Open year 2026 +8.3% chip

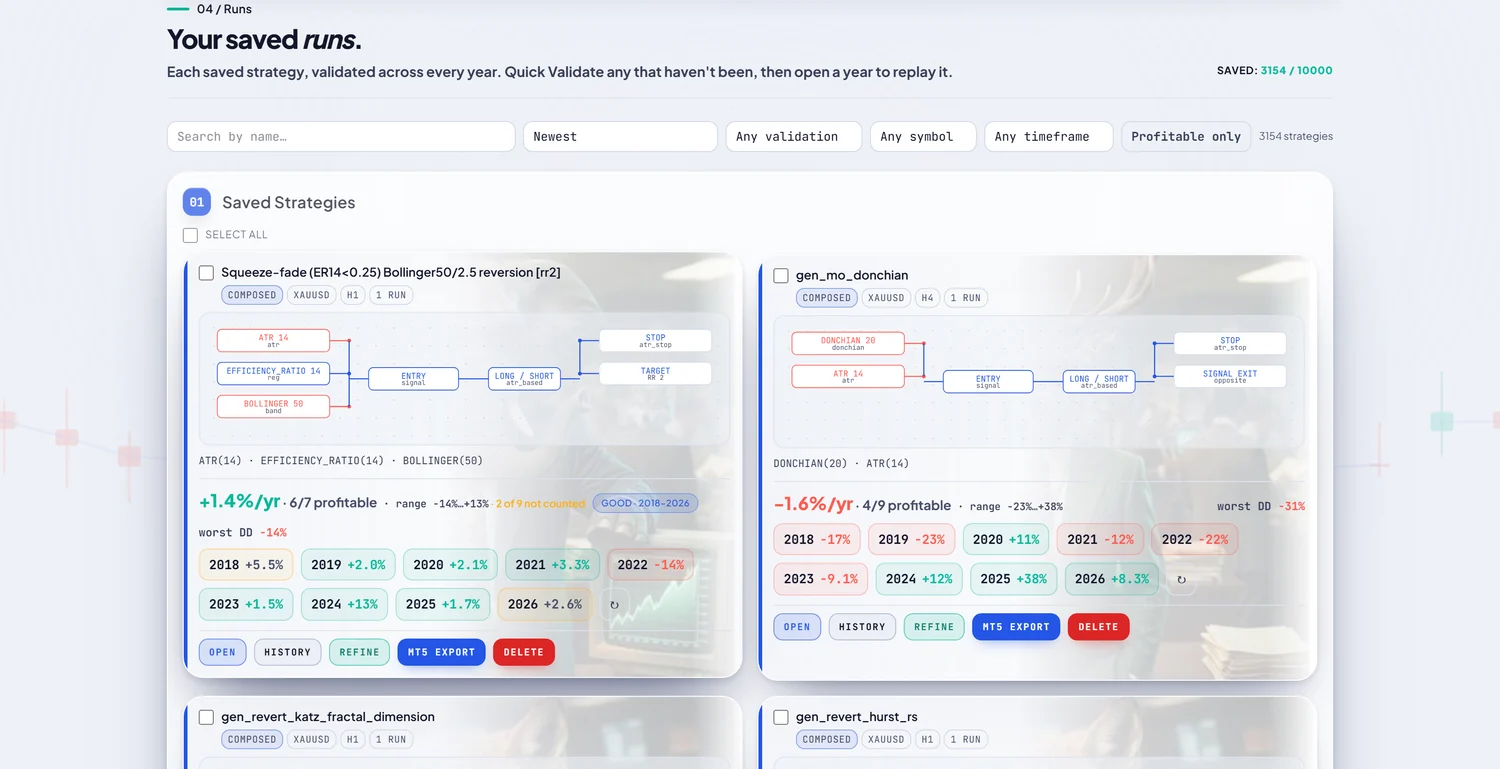pos(1112,579)
